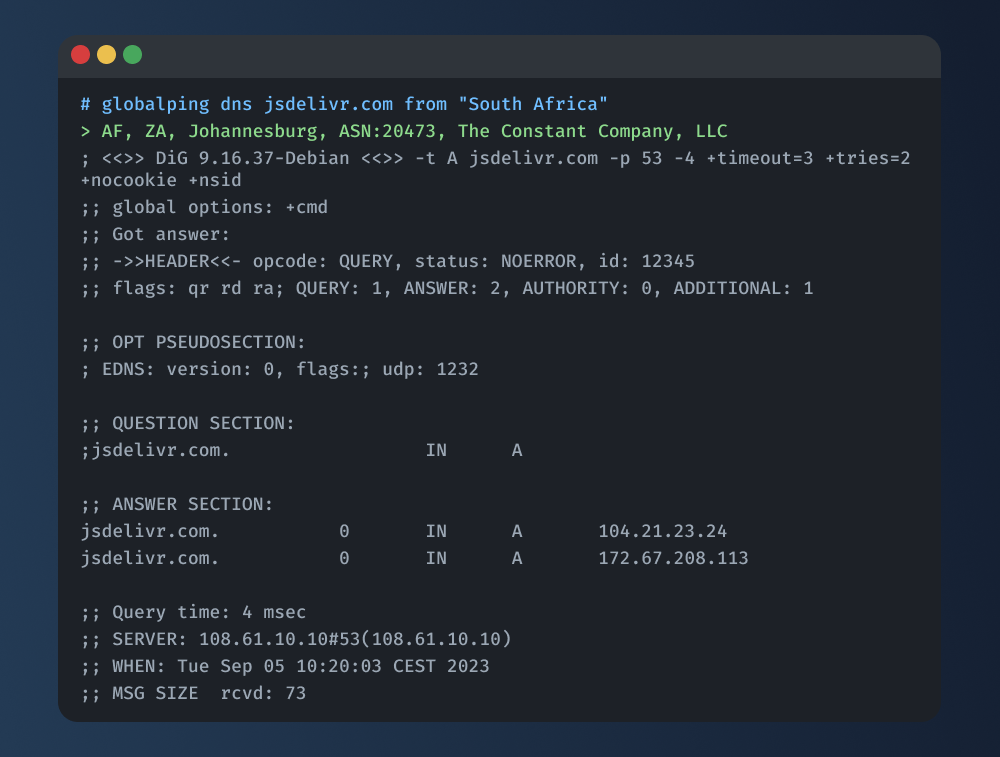This screenshot has width=1000, height=757.
Task: Click "ANSWER: 2" in the flags line
Action: [x=452, y=288]
